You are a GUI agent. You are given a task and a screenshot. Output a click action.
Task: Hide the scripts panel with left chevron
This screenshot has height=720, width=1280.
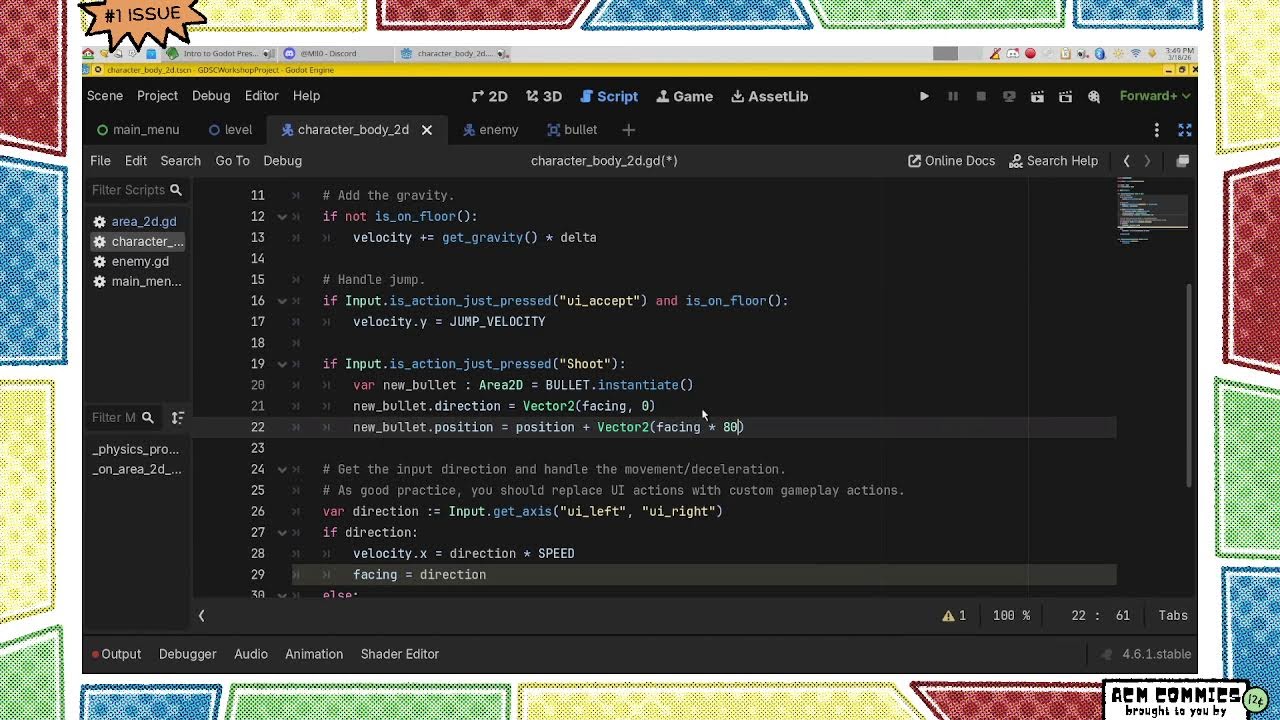(x=201, y=616)
